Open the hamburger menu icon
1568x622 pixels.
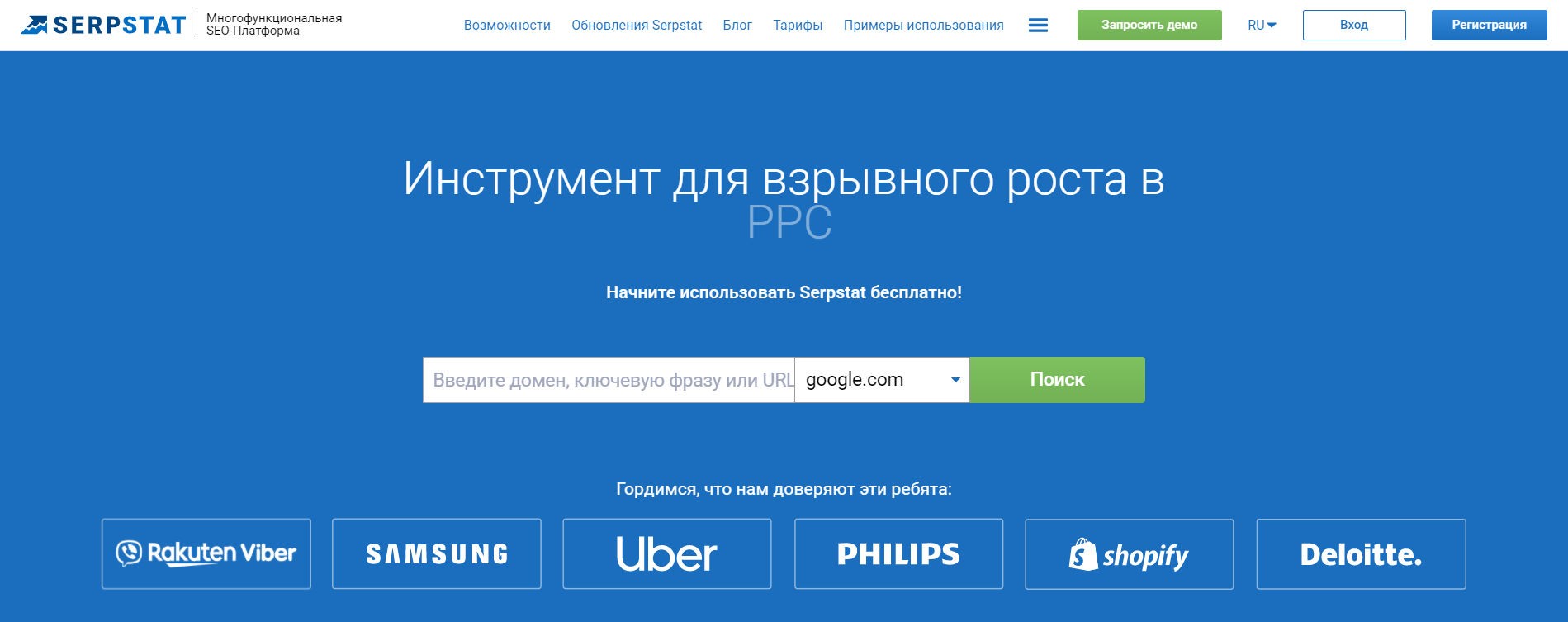click(1038, 26)
